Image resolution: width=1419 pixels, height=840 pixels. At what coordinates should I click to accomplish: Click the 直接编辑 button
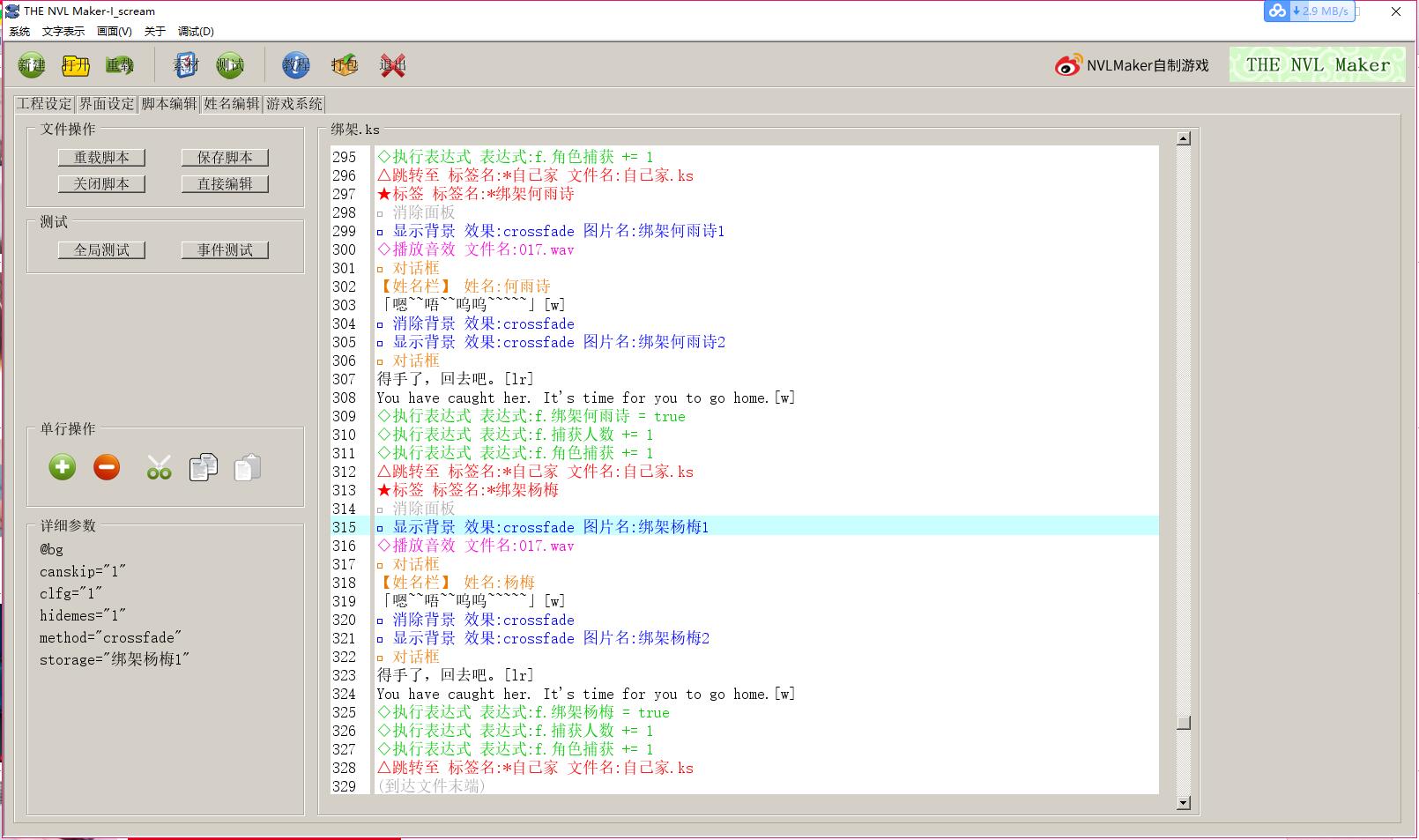pyautogui.click(x=225, y=184)
